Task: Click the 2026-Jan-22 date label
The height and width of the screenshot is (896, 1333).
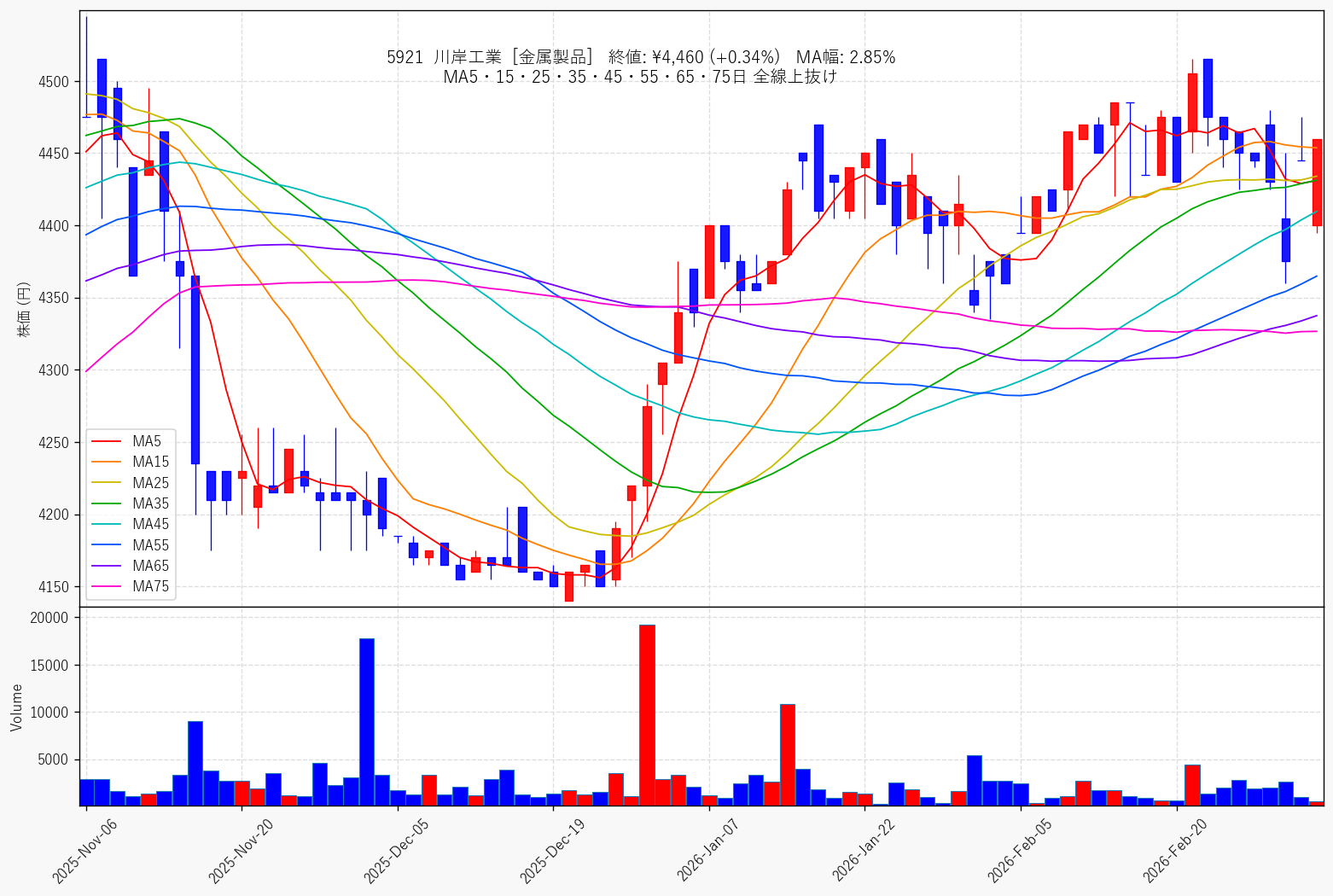Action: [864, 850]
